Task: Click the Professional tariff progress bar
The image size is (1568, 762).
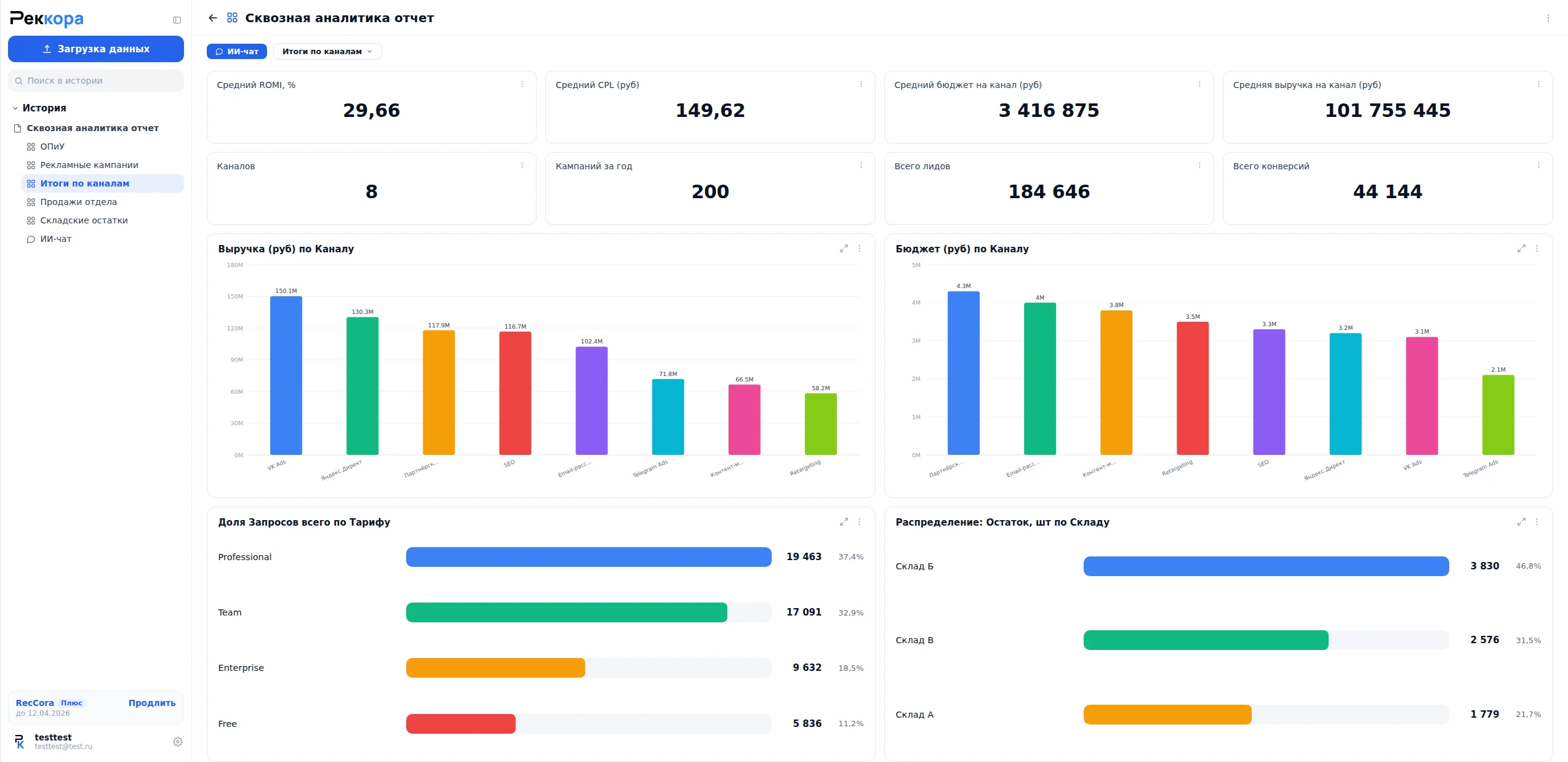Action: (x=588, y=557)
